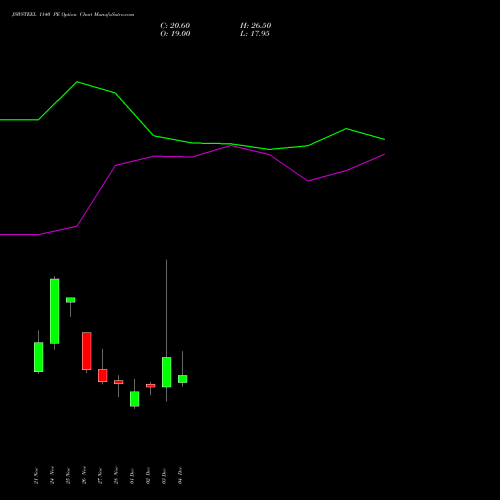Click the green candlestick for 21 Nov
Screen dimensions: 500x500
tap(39, 357)
